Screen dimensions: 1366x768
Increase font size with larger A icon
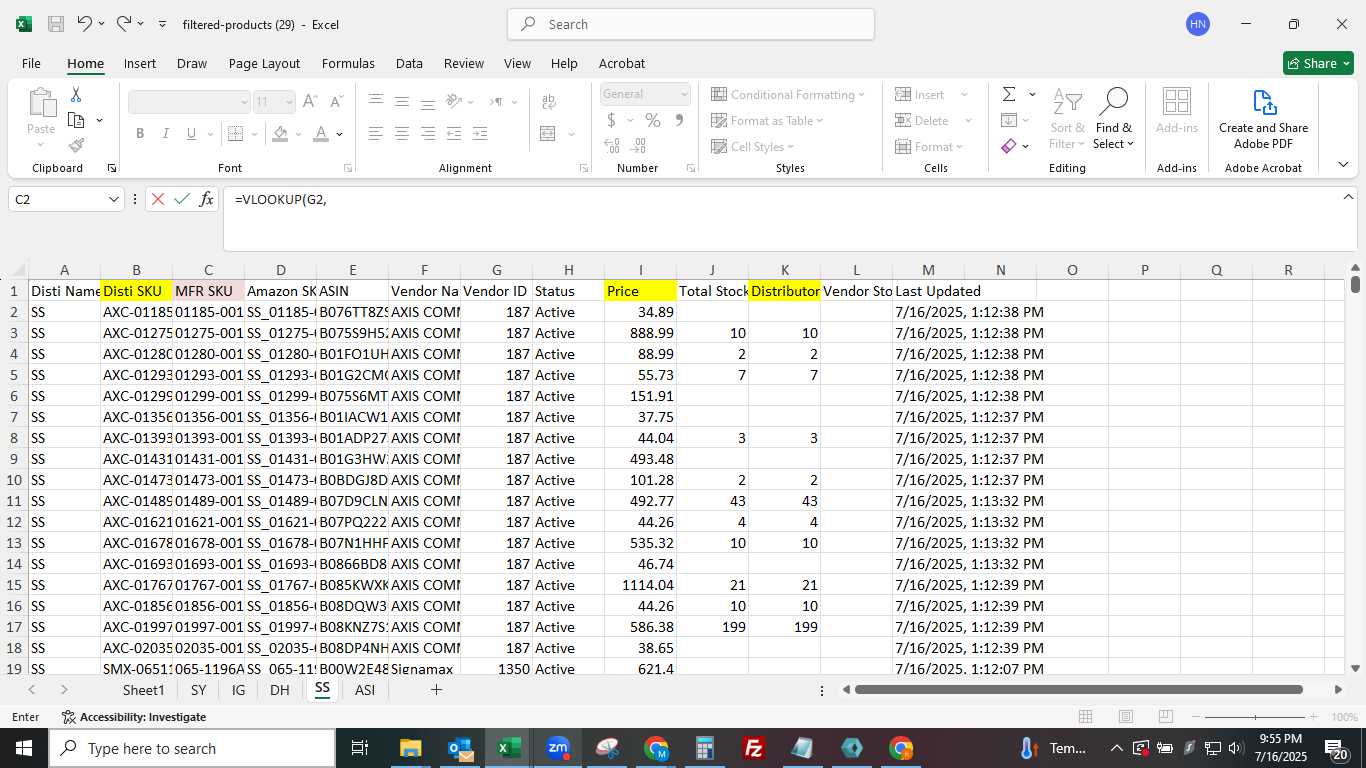click(x=310, y=102)
